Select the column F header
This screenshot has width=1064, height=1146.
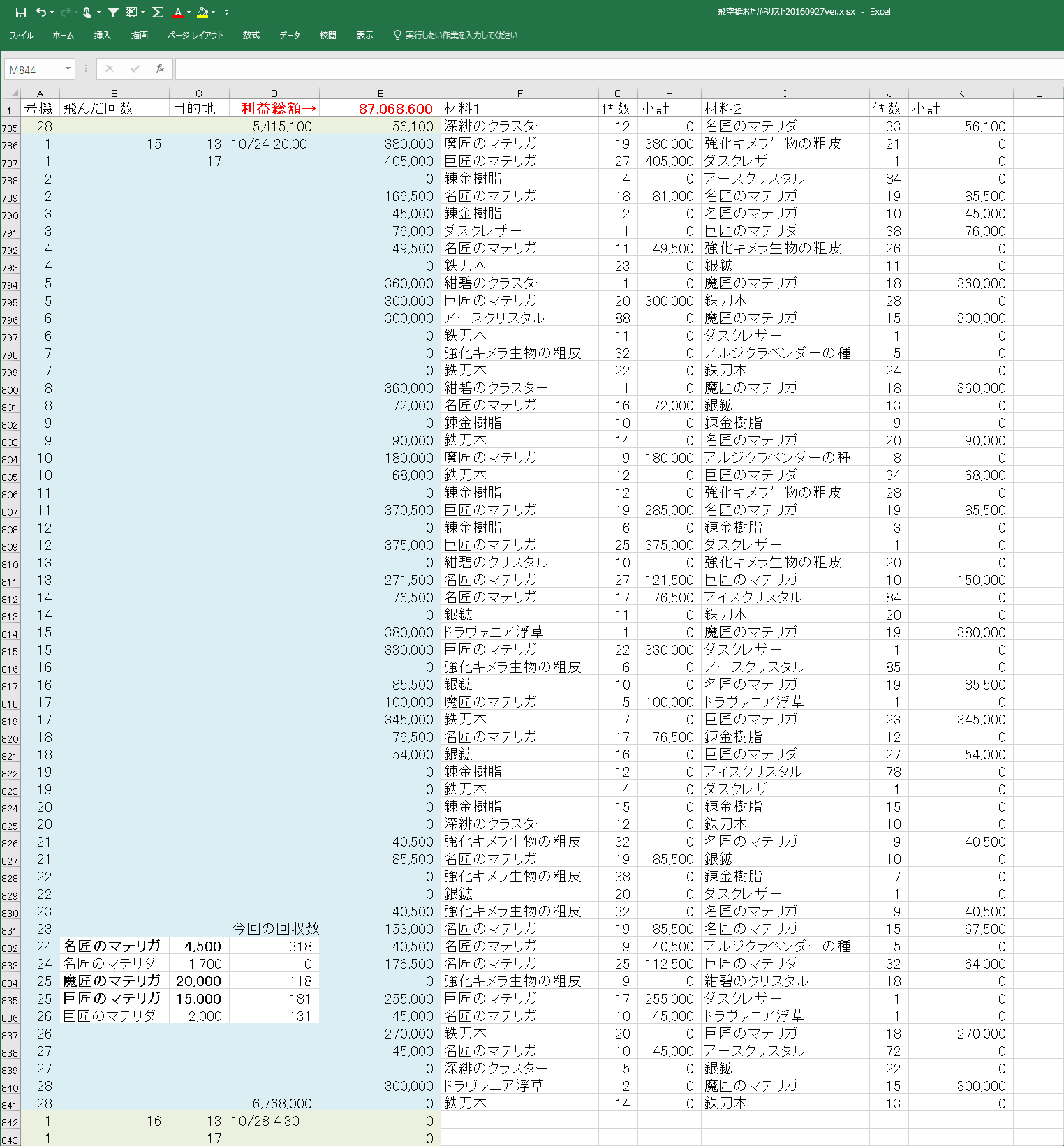tap(519, 94)
